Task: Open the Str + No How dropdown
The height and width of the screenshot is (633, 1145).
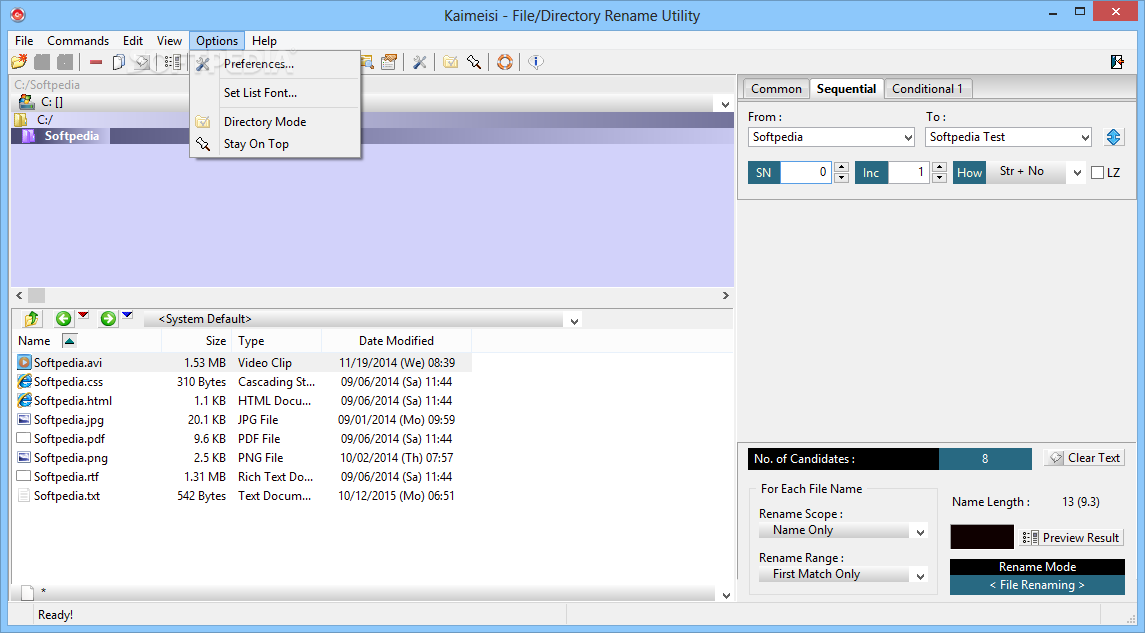Action: (1077, 174)
